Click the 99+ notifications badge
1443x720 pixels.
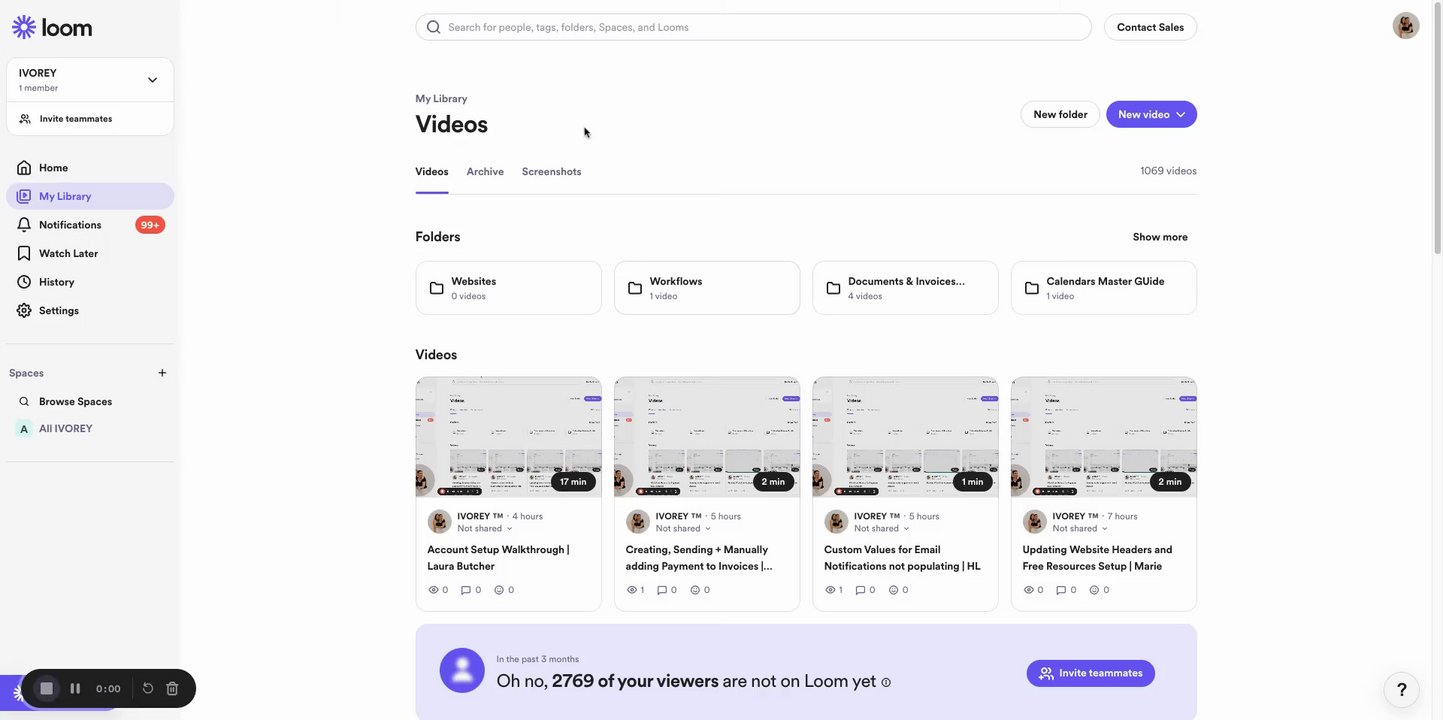[150, 225]
